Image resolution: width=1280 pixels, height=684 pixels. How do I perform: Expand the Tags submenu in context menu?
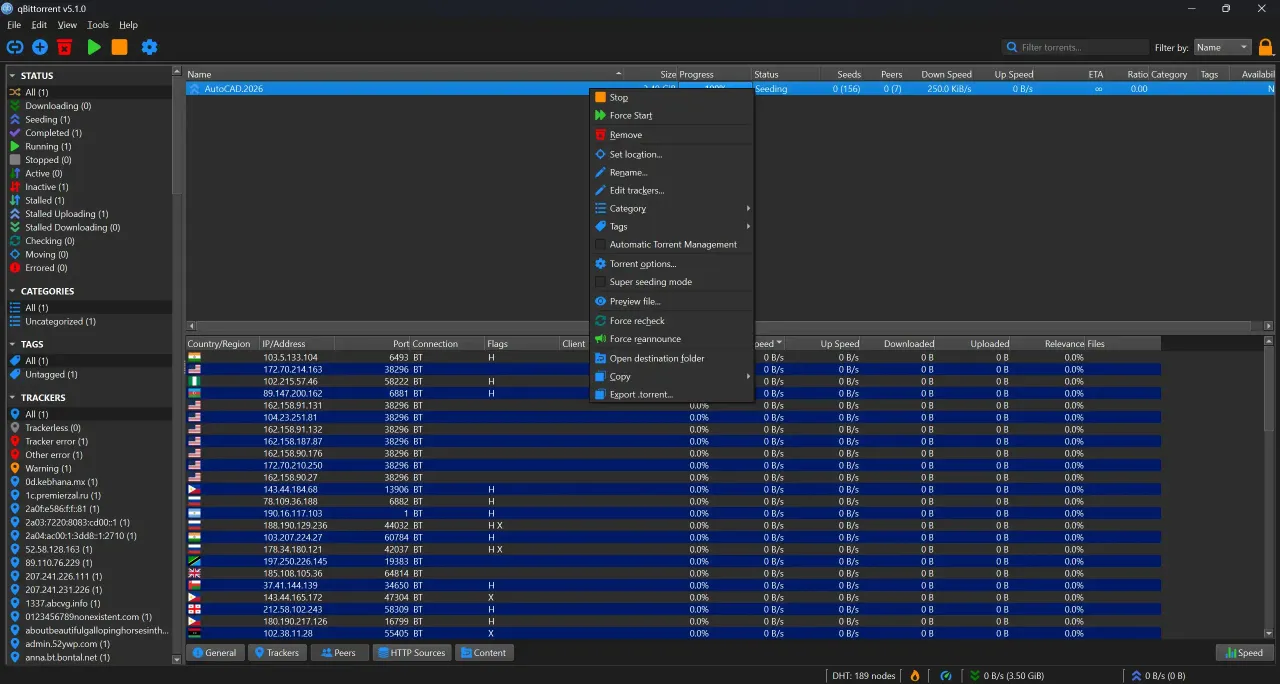671,227
